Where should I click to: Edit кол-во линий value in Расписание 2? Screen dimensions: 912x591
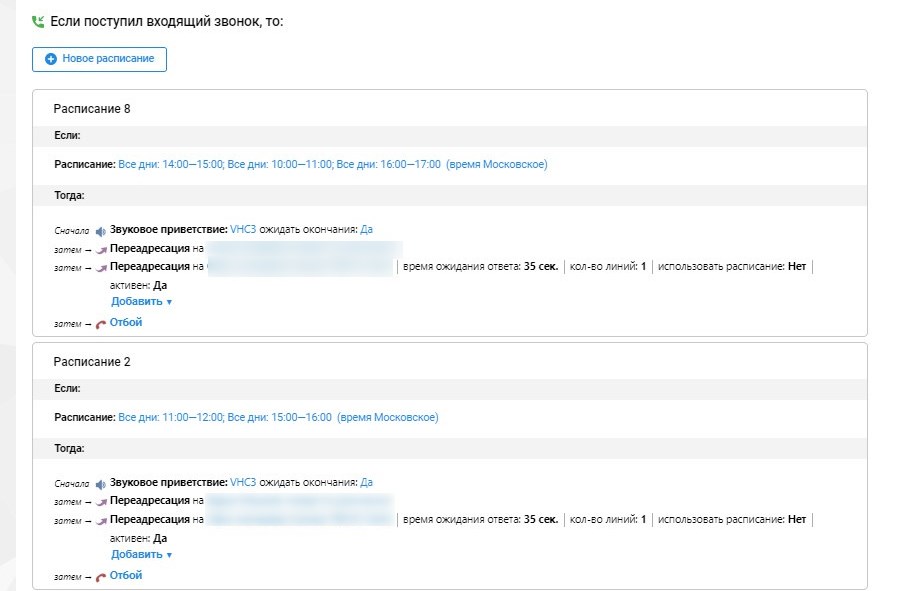(643, 520)
